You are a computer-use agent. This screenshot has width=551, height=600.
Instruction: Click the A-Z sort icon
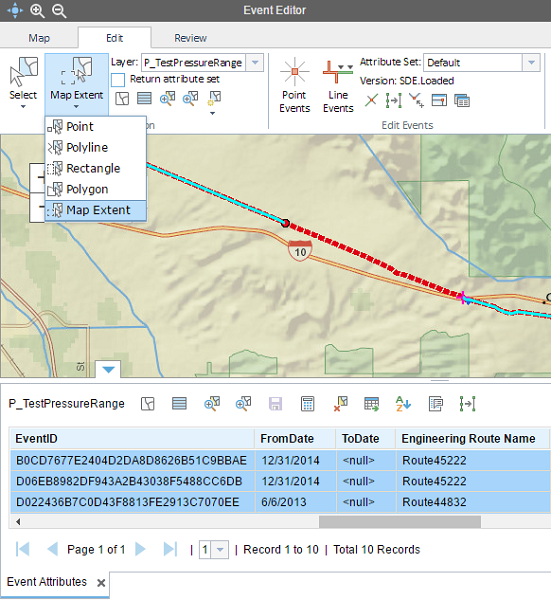pos(403,404)
